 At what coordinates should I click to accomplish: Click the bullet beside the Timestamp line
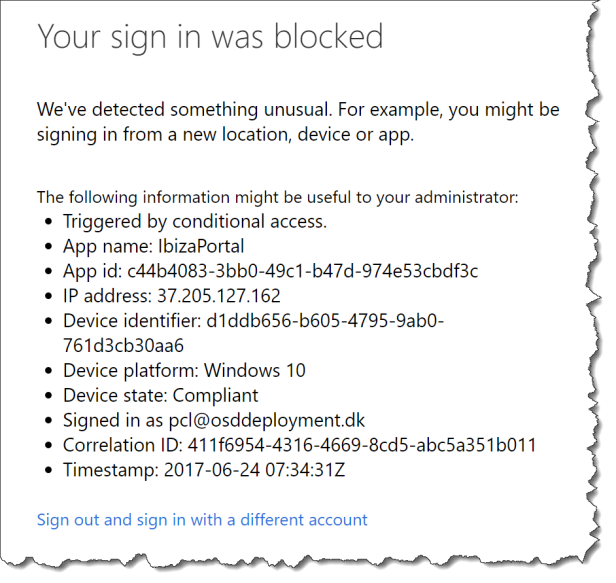click(48, 470)
